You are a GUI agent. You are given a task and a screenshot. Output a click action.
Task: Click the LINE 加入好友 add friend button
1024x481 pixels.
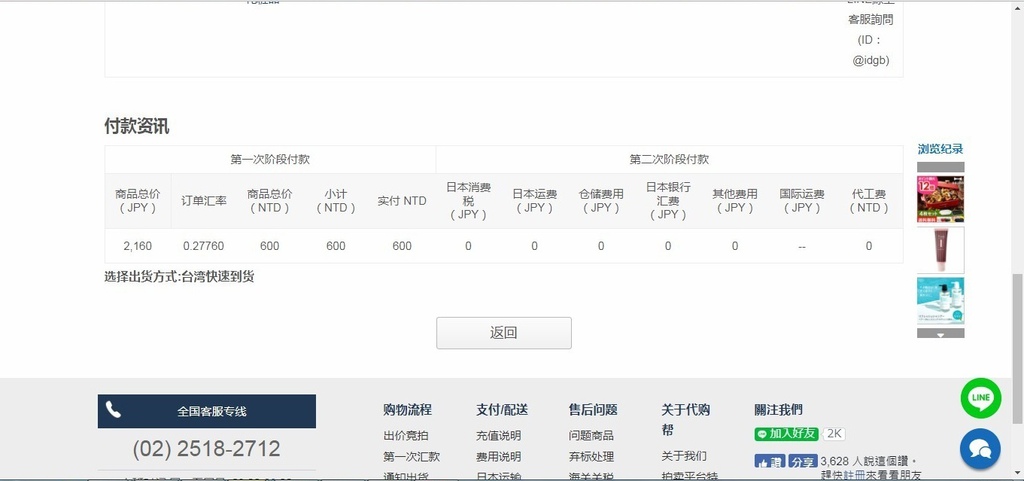[786, 434]
